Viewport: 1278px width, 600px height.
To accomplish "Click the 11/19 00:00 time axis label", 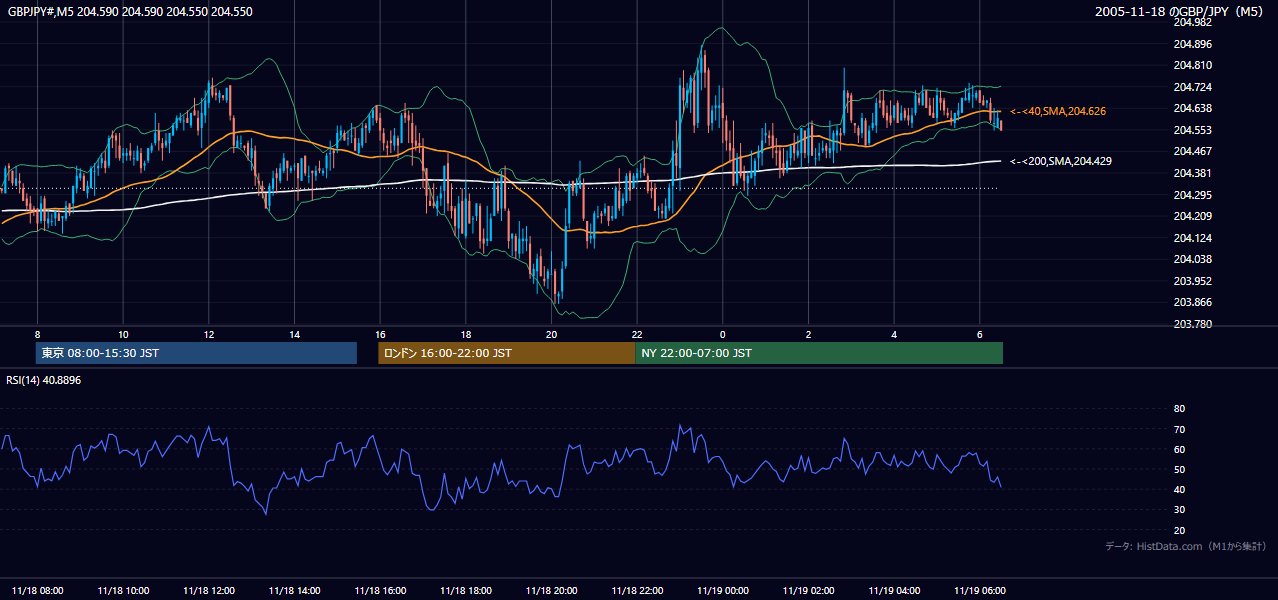I will [723, 590].
